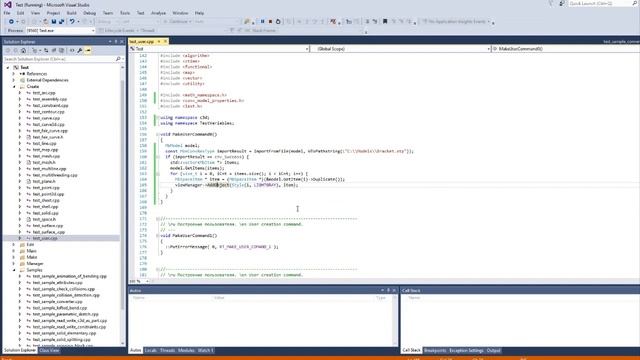This screenshot has width=640, height=360.
Task: Select test_mesh.h in Solution Explorer
Action: pyautogui.click(x=44, y=162)
